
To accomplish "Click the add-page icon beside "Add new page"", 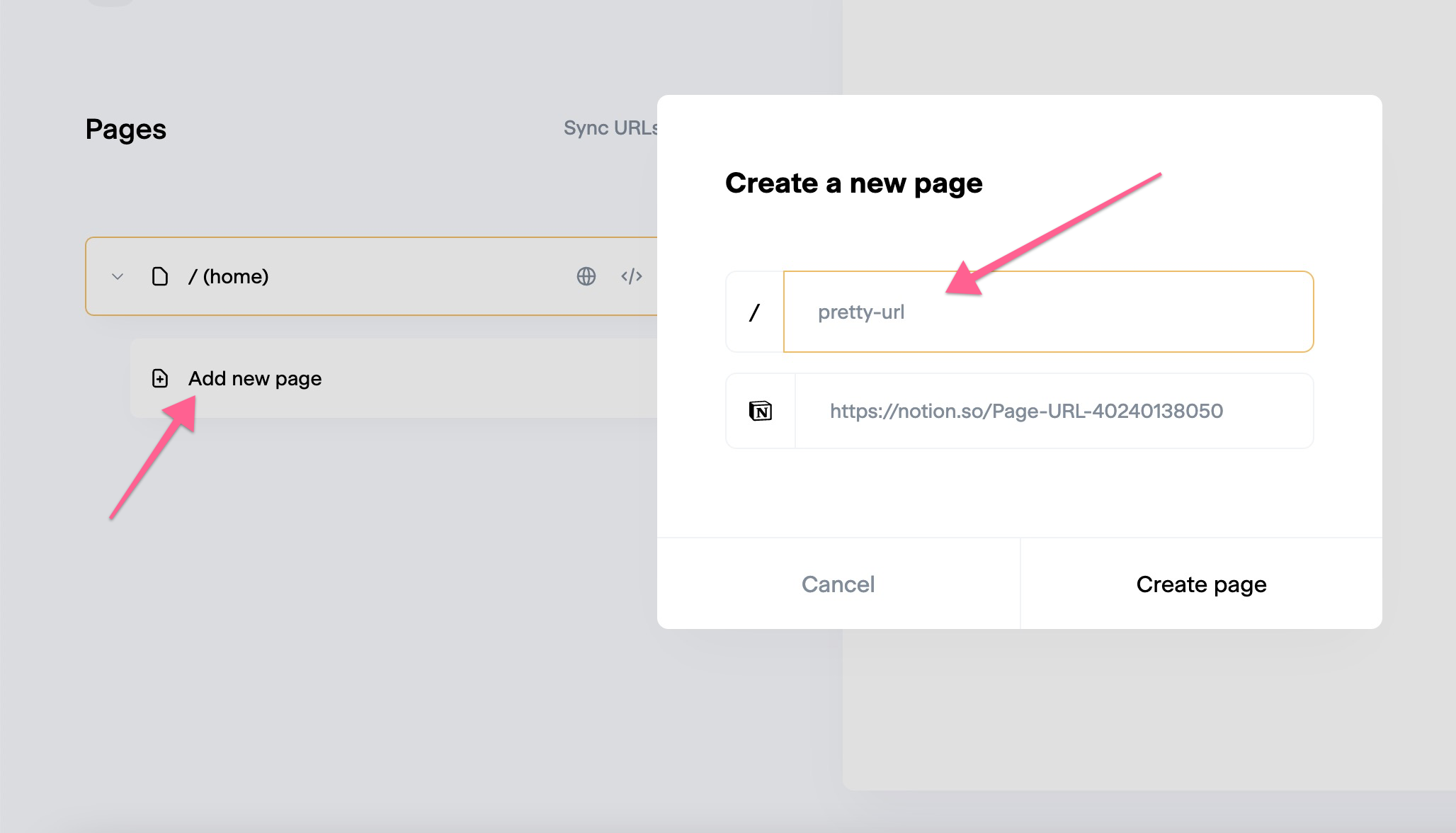I will pos(159,378).
